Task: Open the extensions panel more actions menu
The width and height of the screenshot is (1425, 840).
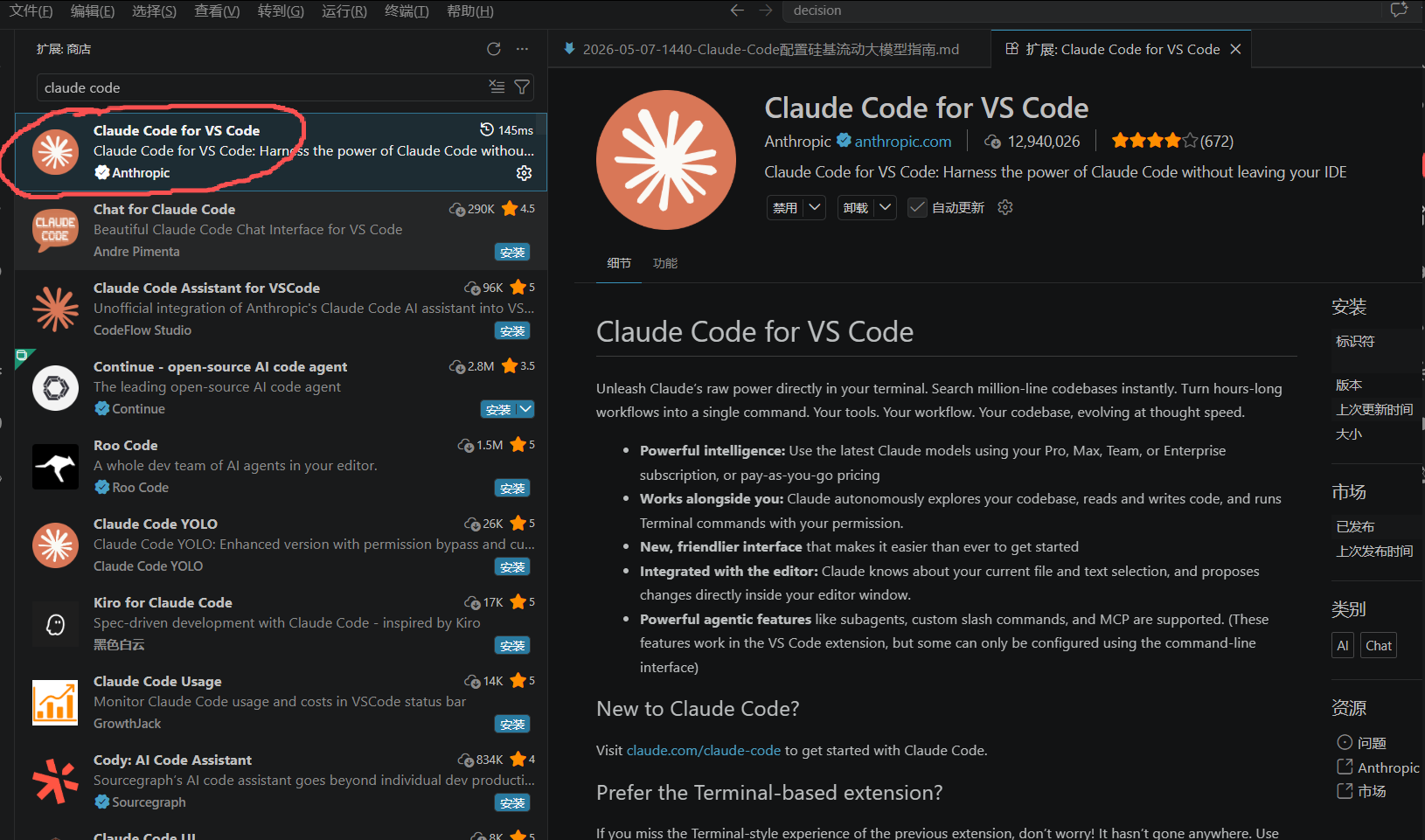Action: (x=522, y=49)
